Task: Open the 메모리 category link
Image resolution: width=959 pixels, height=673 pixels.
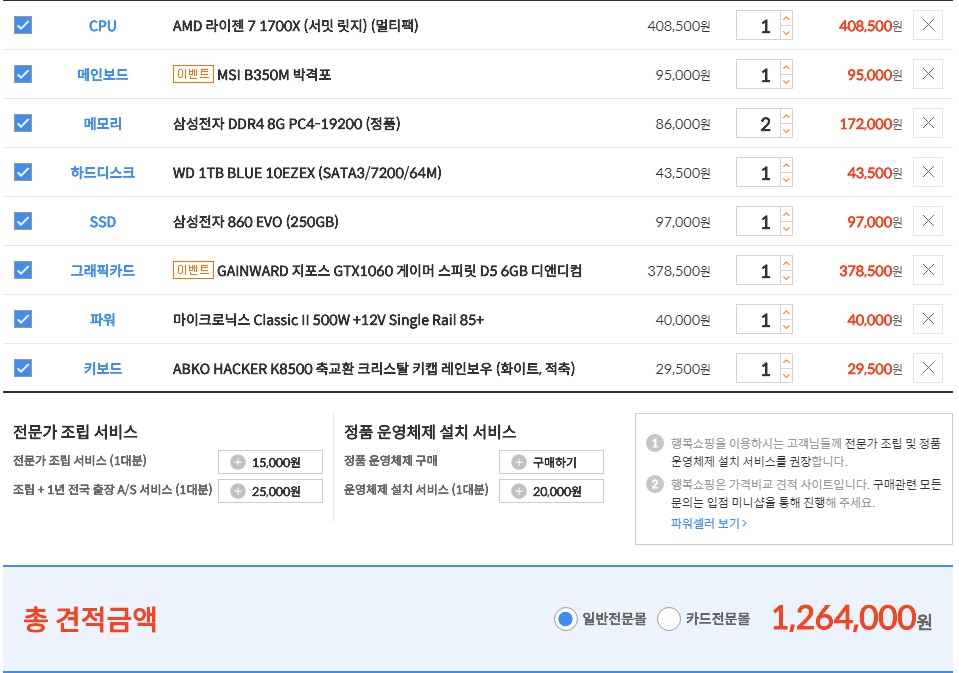Action: 102,124
